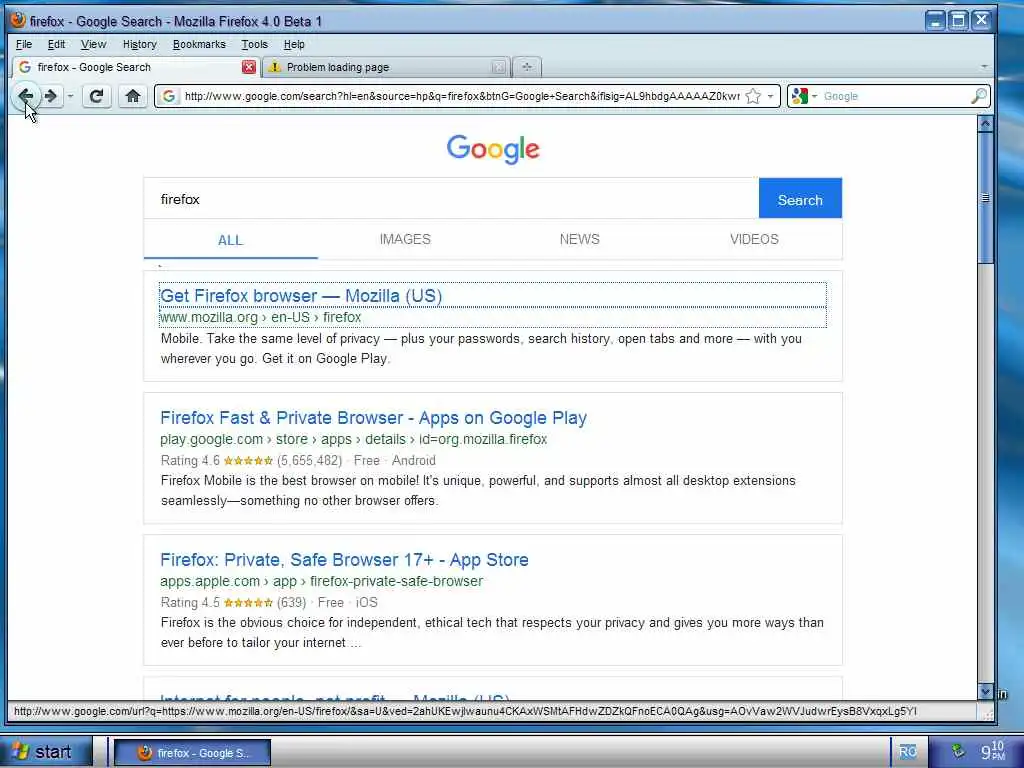Click the www.mozilla.org › en-US › firefox URL text
The image size is (1024, 768).
click(261, 317)
